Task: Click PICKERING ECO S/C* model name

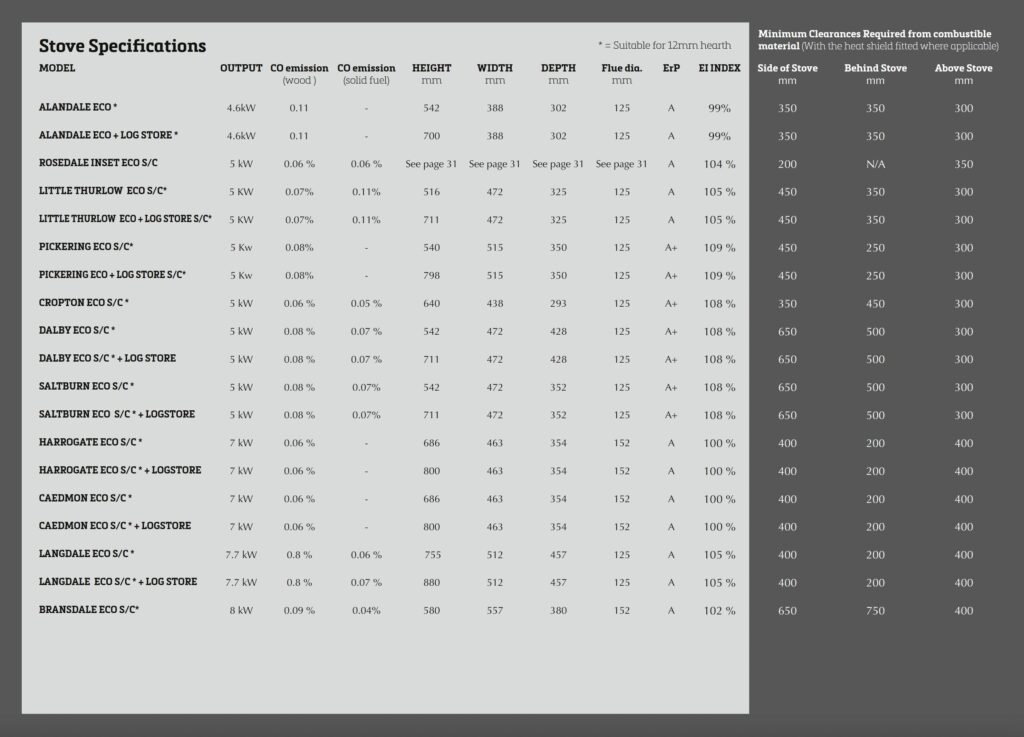Action: (x=86, y=247)
